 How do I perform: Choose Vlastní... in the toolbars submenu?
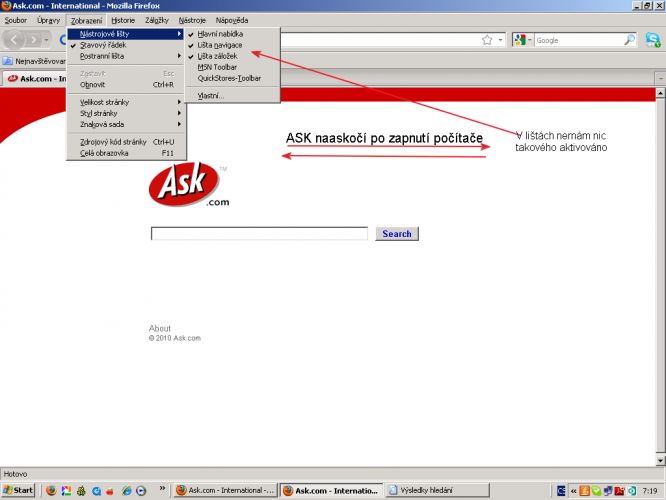pyautogui.click(x=232, y=96)
